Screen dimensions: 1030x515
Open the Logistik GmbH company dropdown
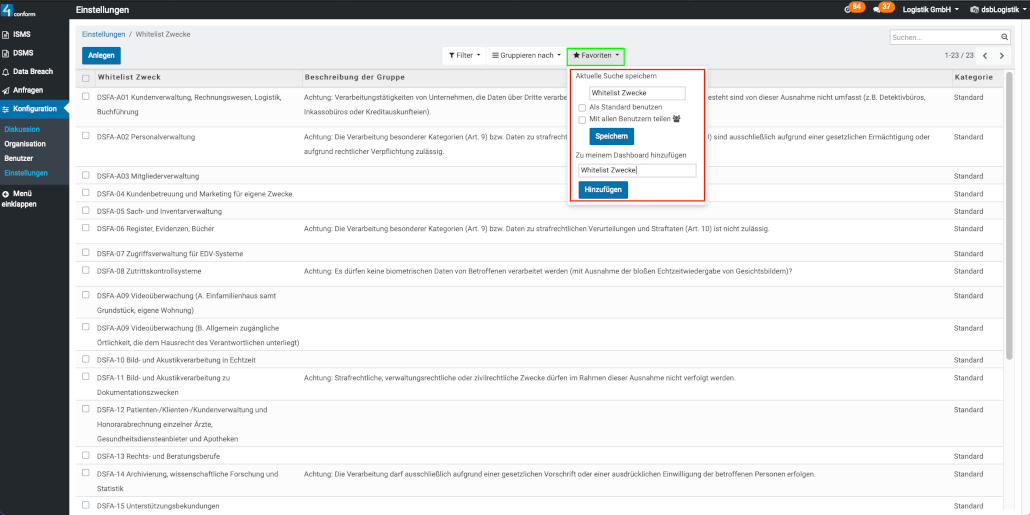[x=930, y=9]
